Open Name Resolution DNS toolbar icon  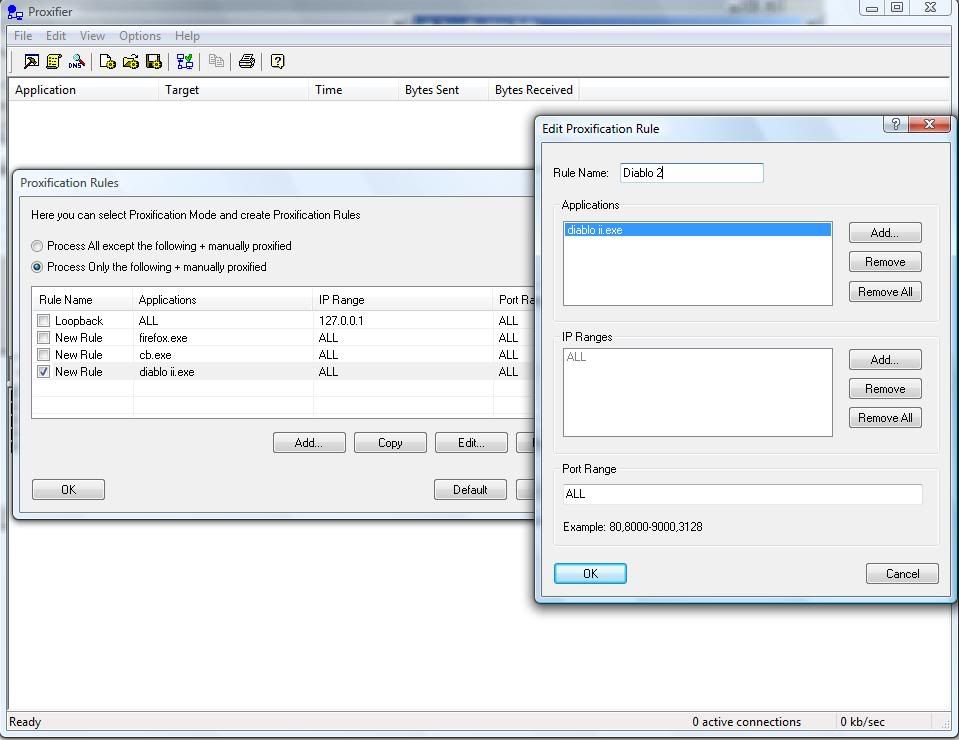[76, 61]
